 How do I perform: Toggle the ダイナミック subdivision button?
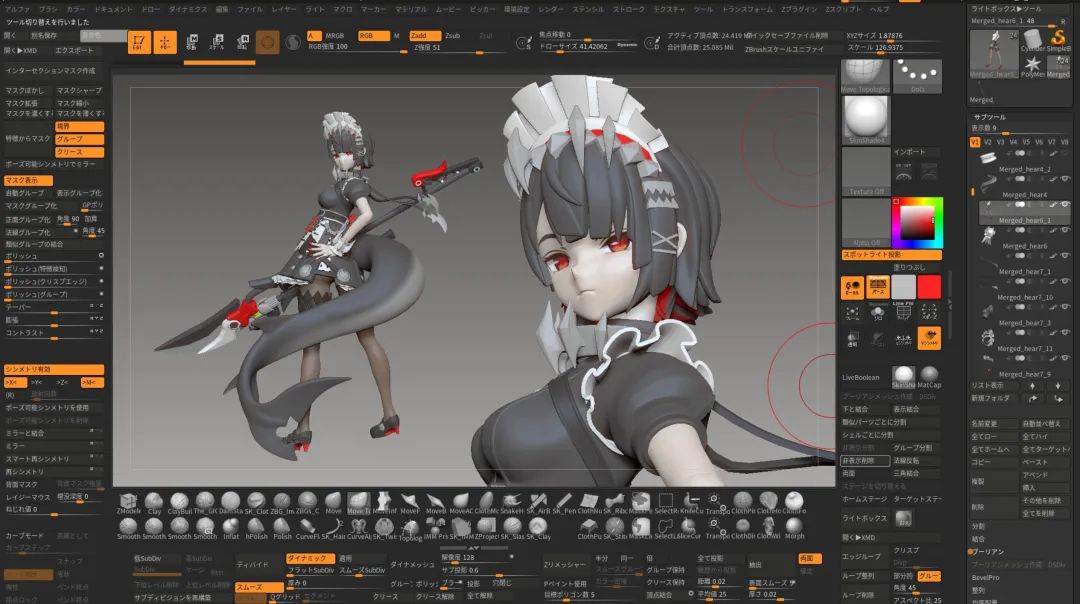(310, 559)
